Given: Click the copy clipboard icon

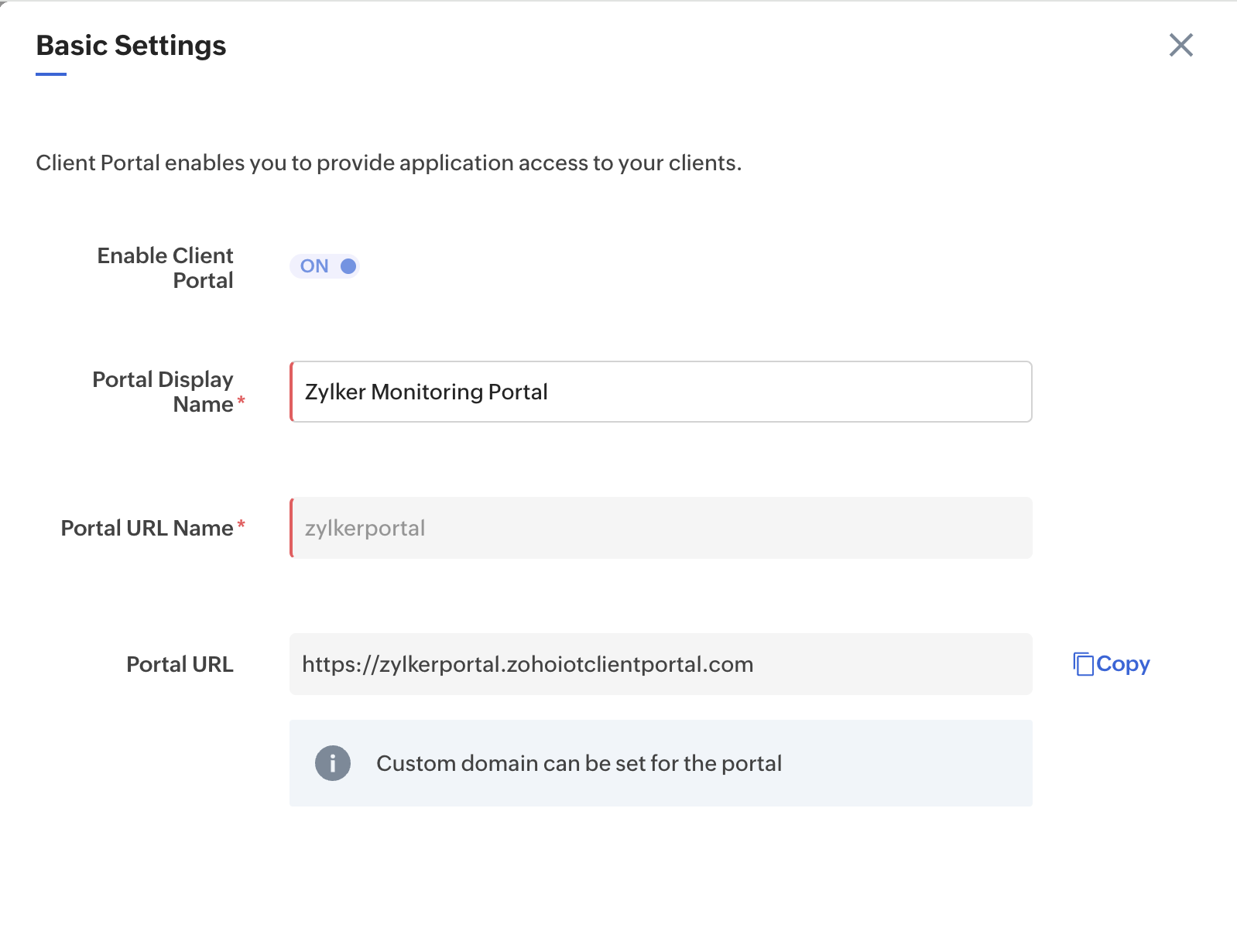Looking at the screenshot, I should click(1083, 664).
